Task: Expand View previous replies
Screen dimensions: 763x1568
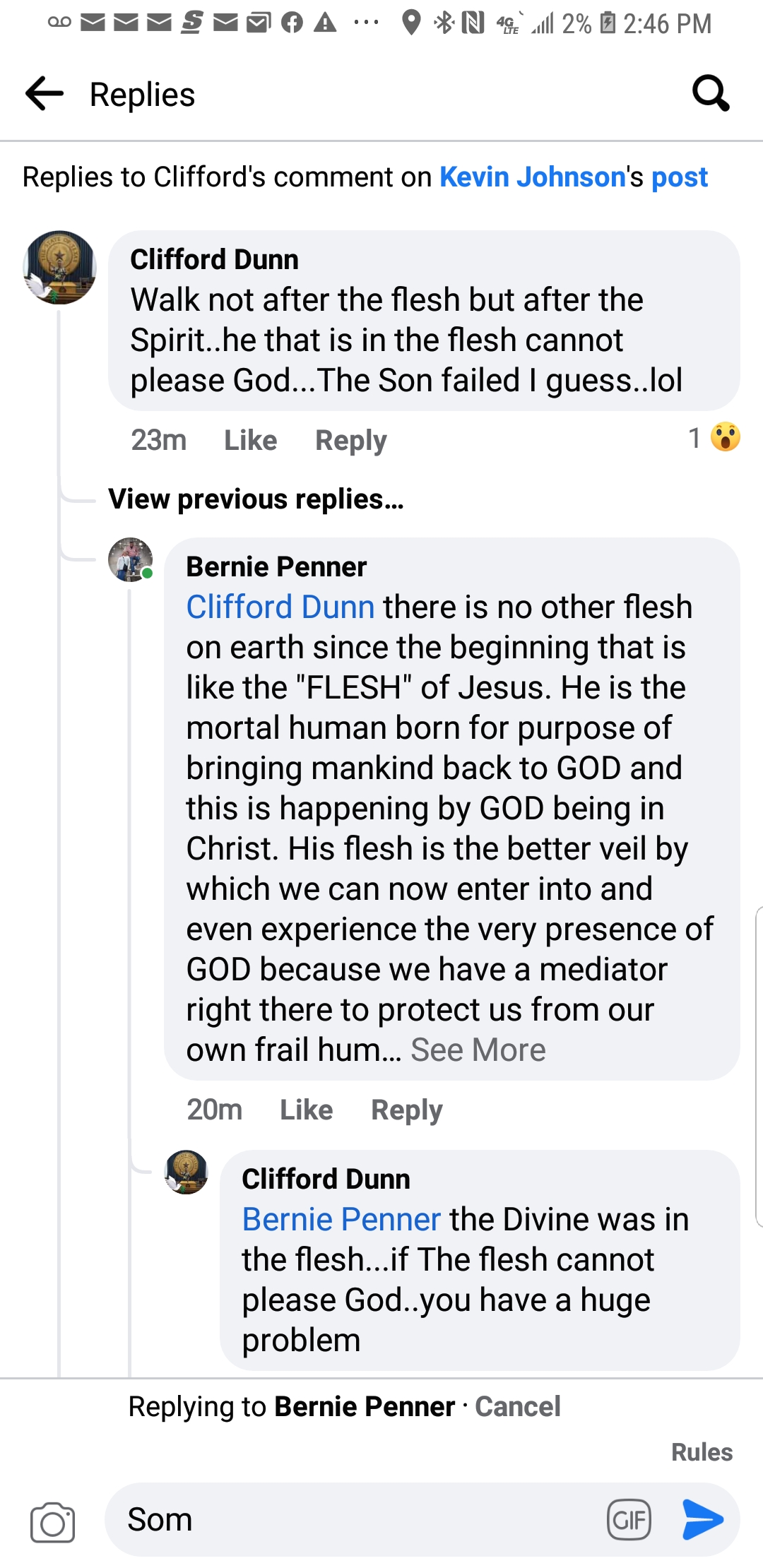Action: pos(256,499)
